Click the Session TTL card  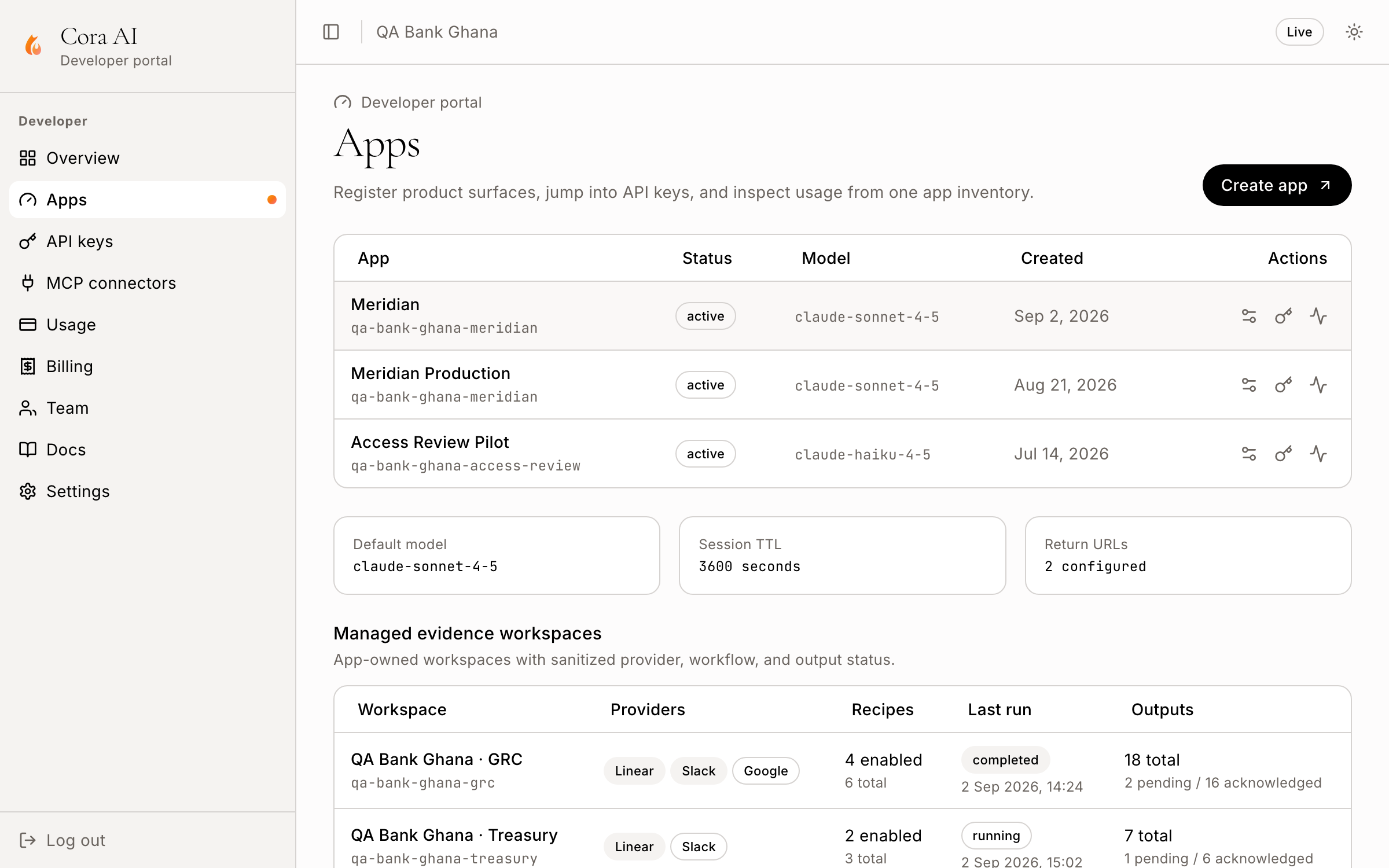pos(842,556)
